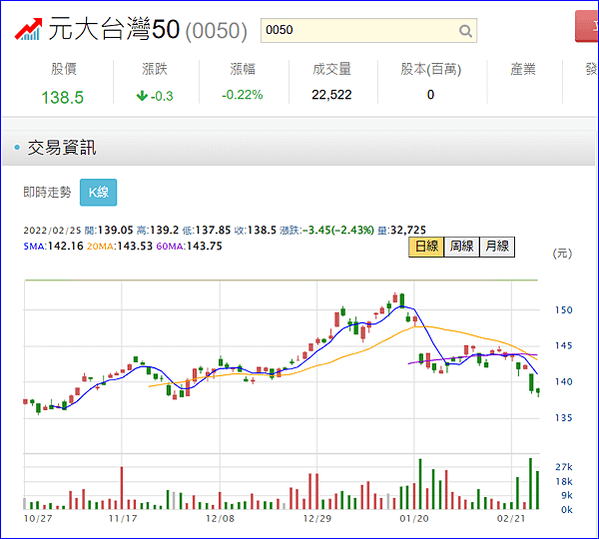Image resolution: width=599 pixels, height=539 pixels.
Task: Click the 漲幅 column label
Action: [243, 69]
